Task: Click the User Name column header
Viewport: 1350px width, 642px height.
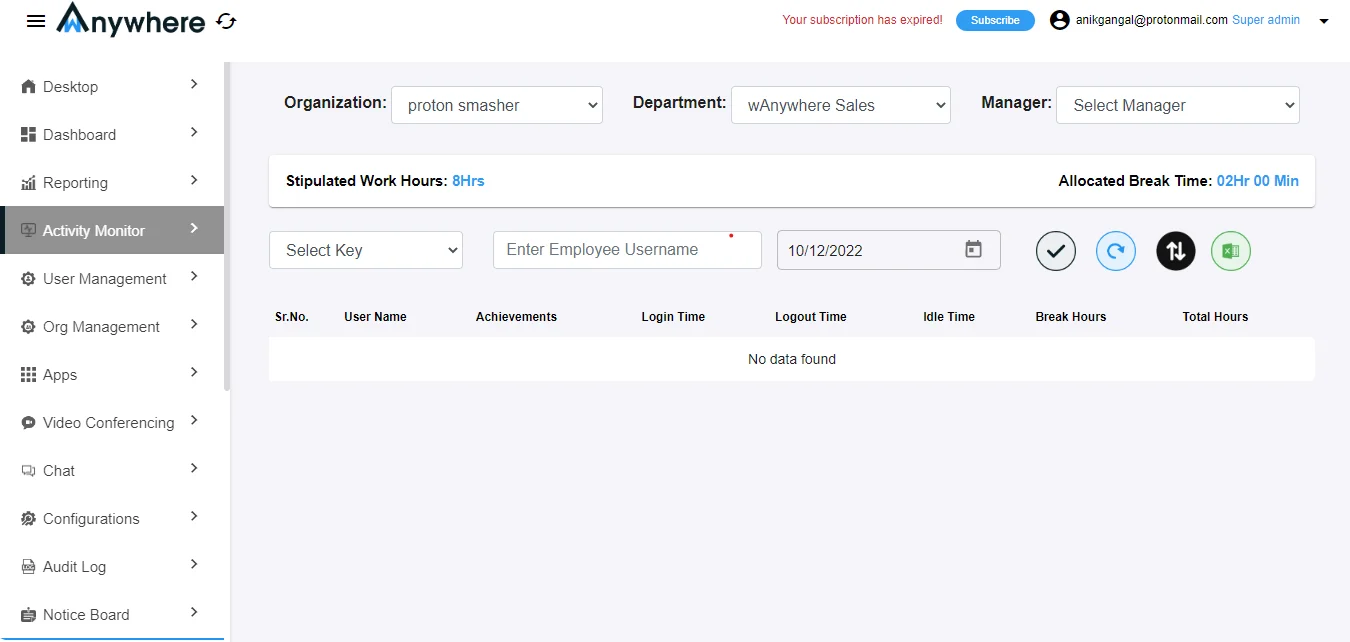Action: pyautogui.click(x=375, y=317)
